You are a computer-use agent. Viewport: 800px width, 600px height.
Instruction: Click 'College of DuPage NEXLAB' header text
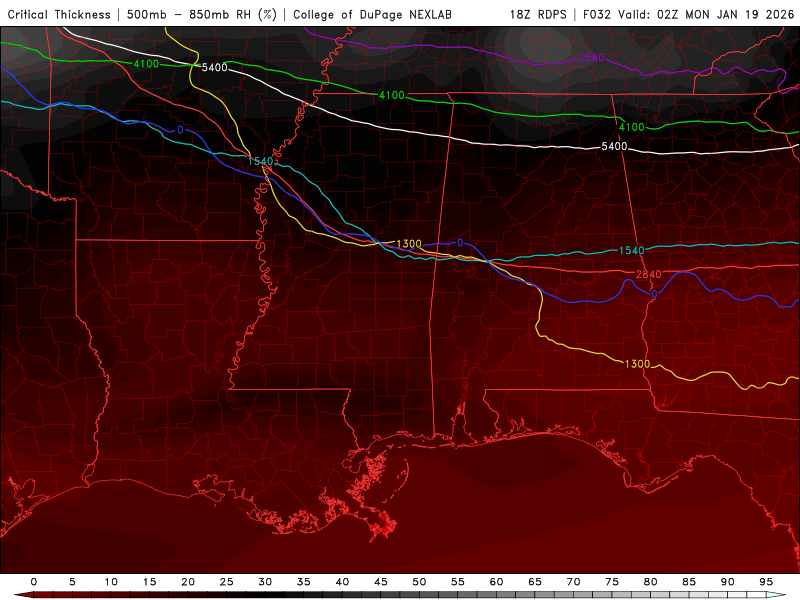click(x=372, y=15)
